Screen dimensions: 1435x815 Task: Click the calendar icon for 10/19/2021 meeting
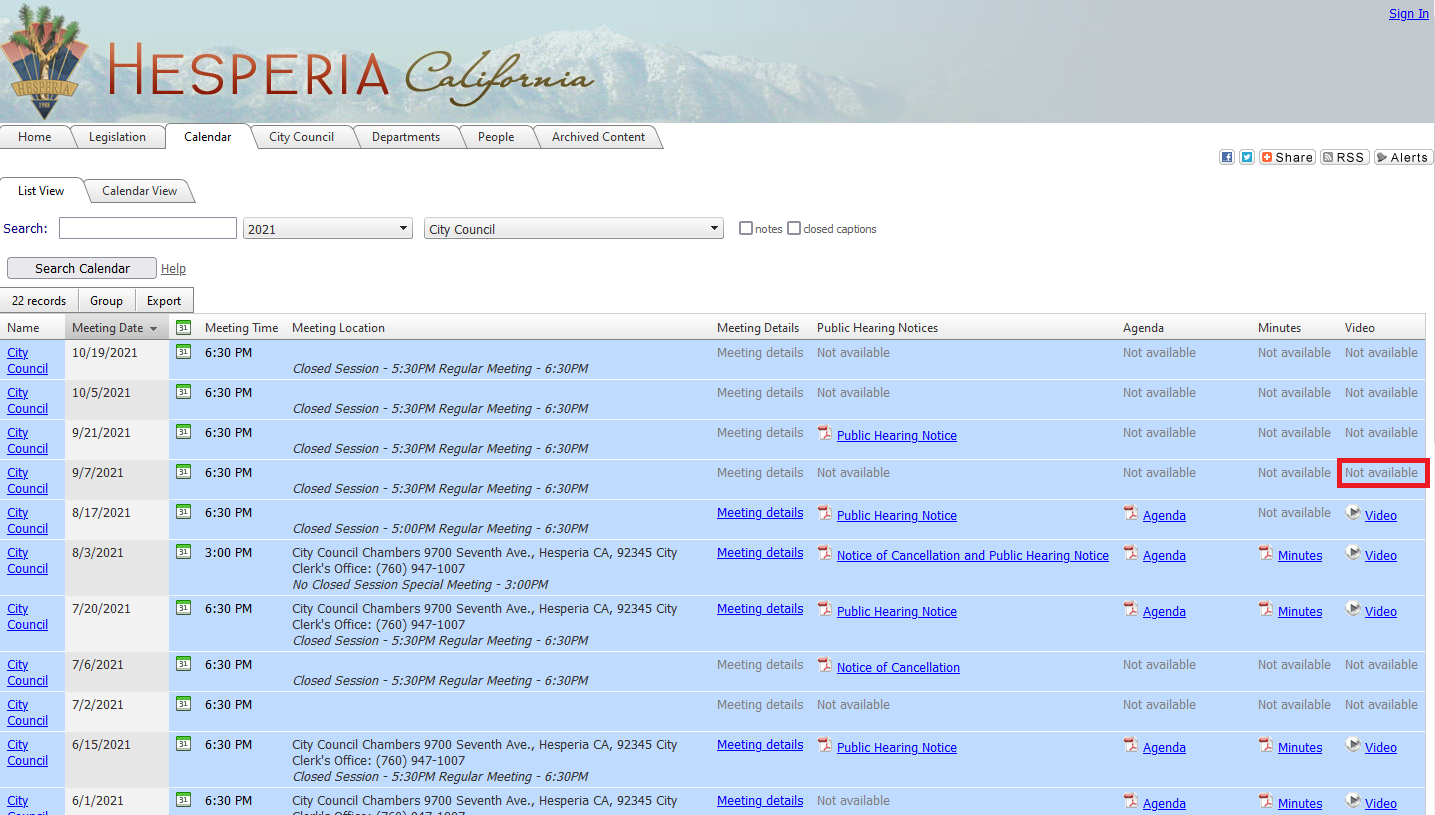point(183,351)
